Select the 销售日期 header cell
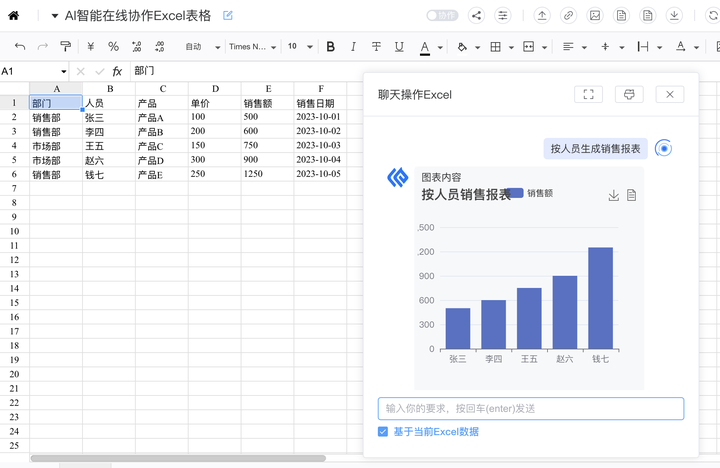The width and height of the screenshot is (720, 468). 320,103
